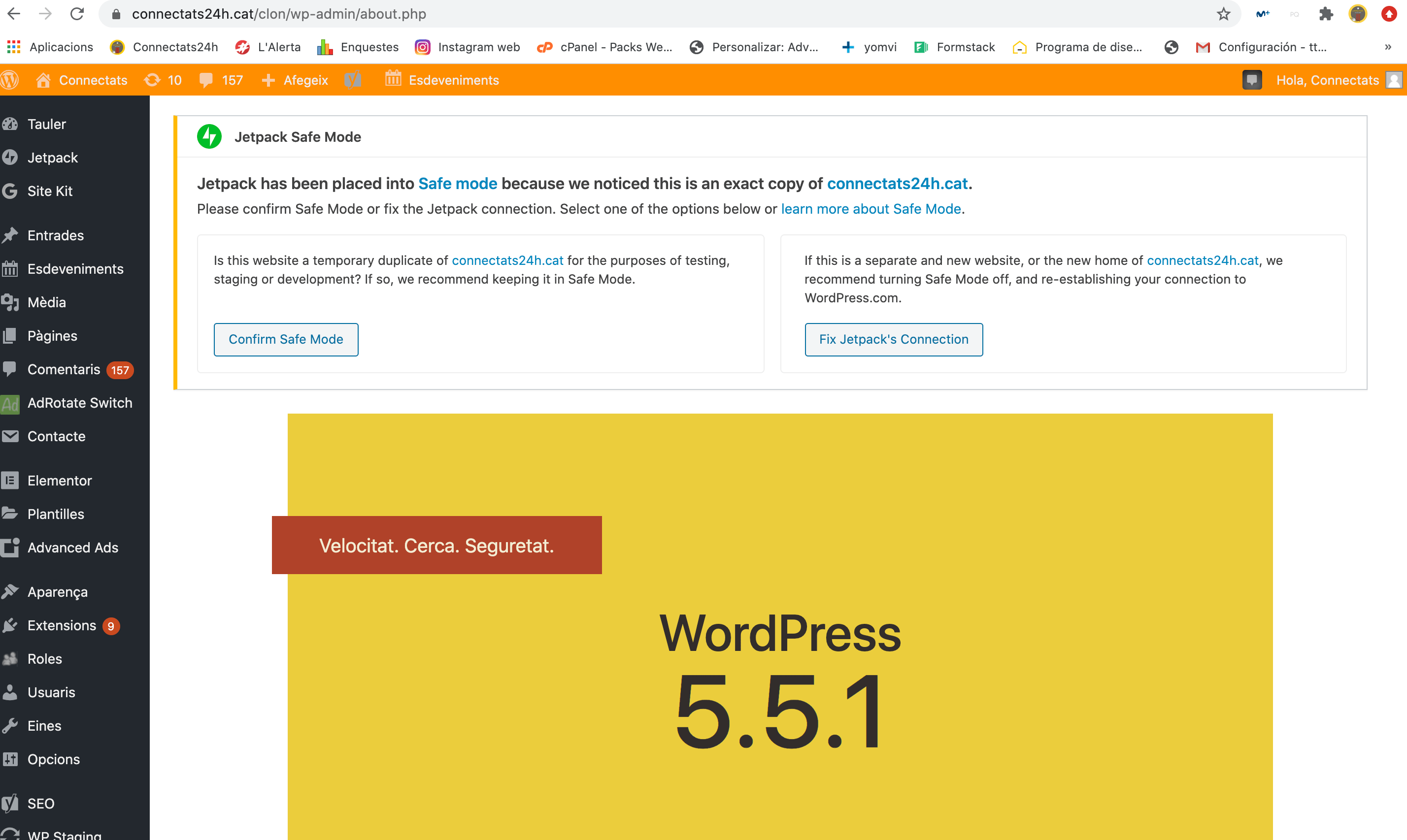Open the Chrome profile avatar
This screenshot has height=840, width=1407.
point(1358,14)
